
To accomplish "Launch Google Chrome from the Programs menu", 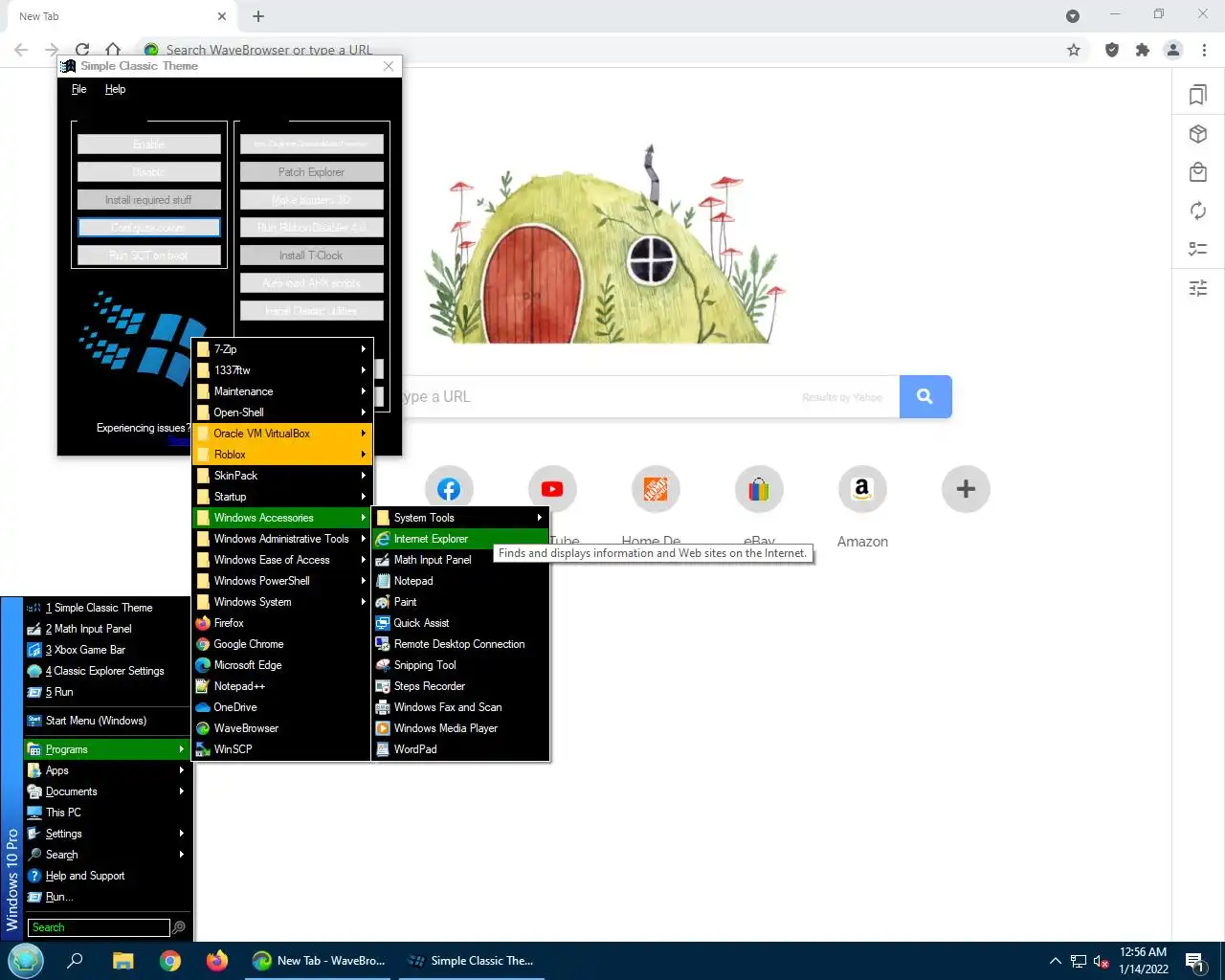I will pos(281,644).
